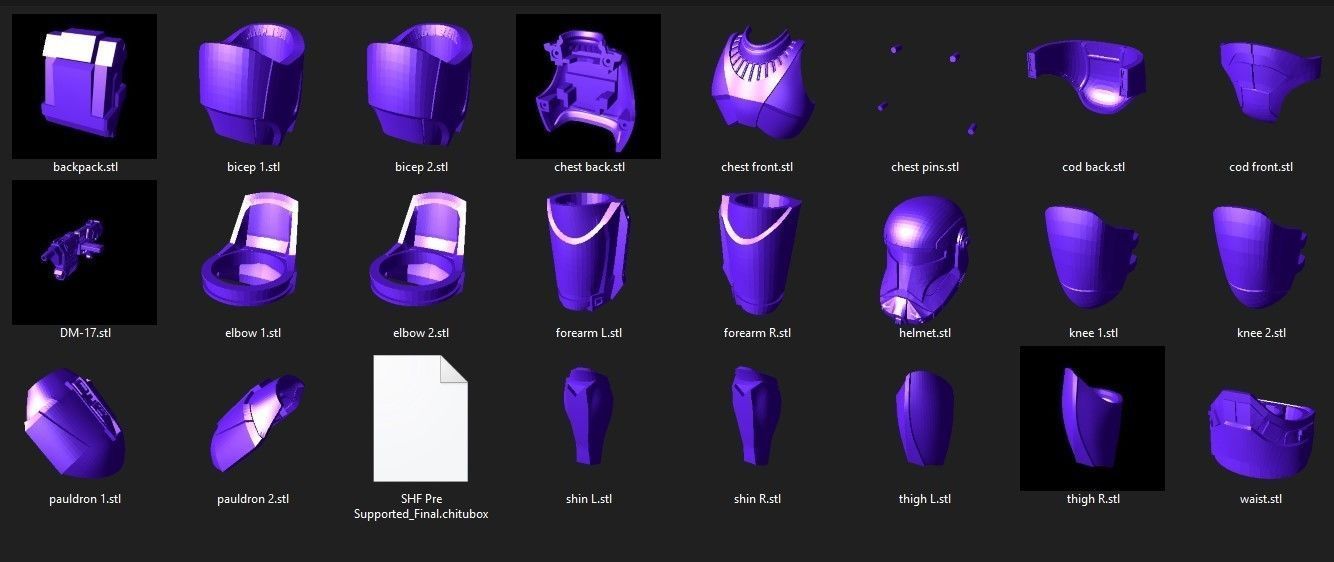
Task: Select the blank chitubox file icon
Action: 420,418
